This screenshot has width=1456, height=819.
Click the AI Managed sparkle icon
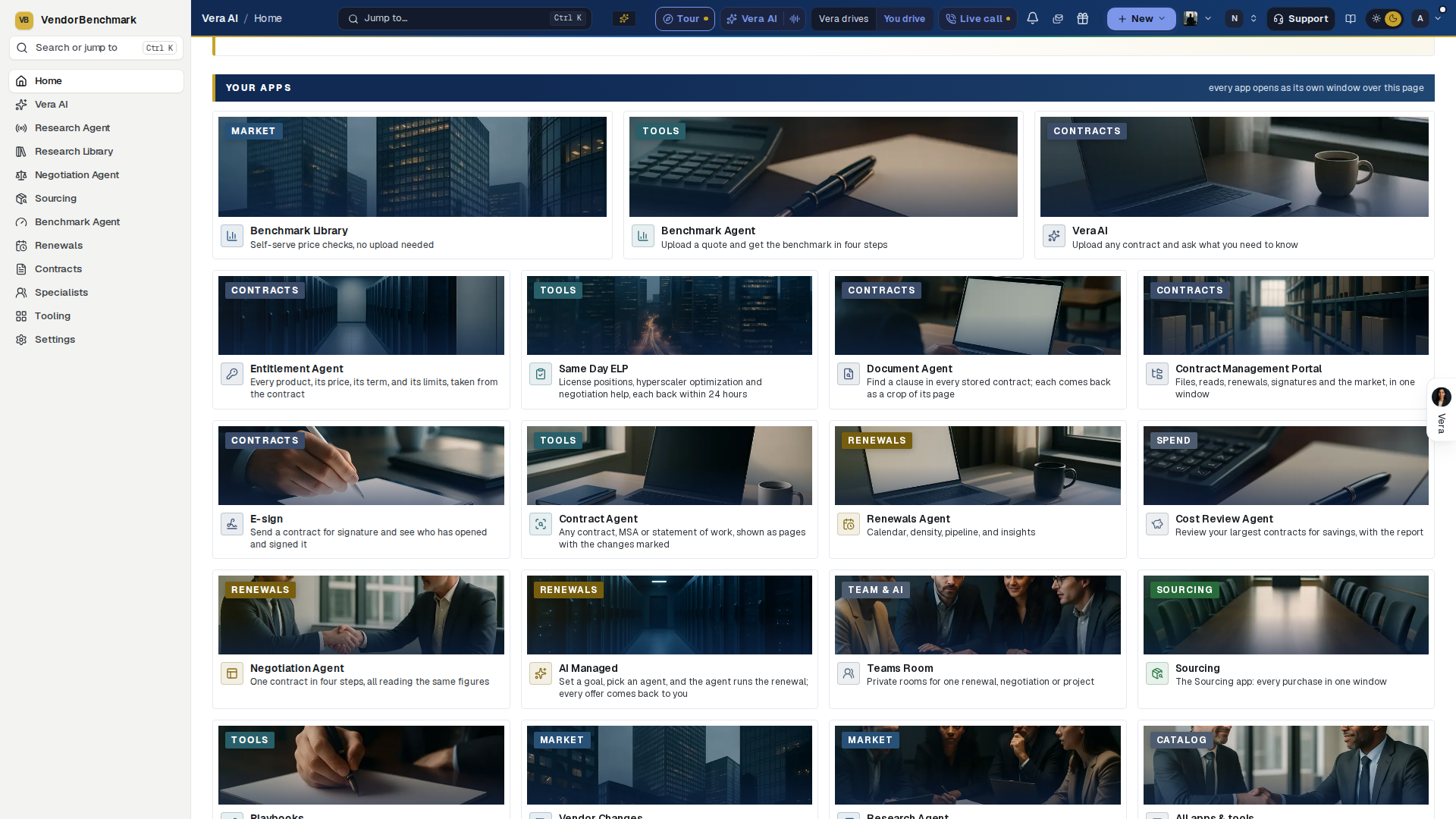(541, 673)
